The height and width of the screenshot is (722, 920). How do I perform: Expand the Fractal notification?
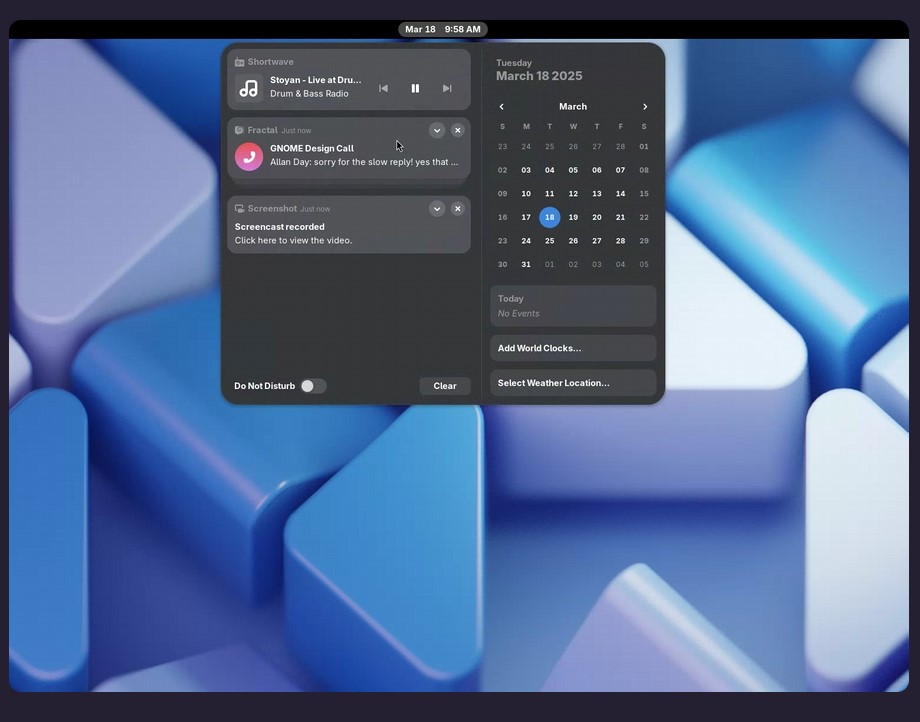tap(437, 130)
